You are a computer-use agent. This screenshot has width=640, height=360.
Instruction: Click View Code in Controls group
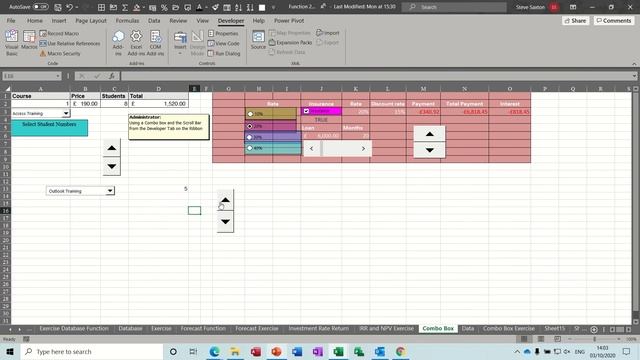[x=224, y=43]
